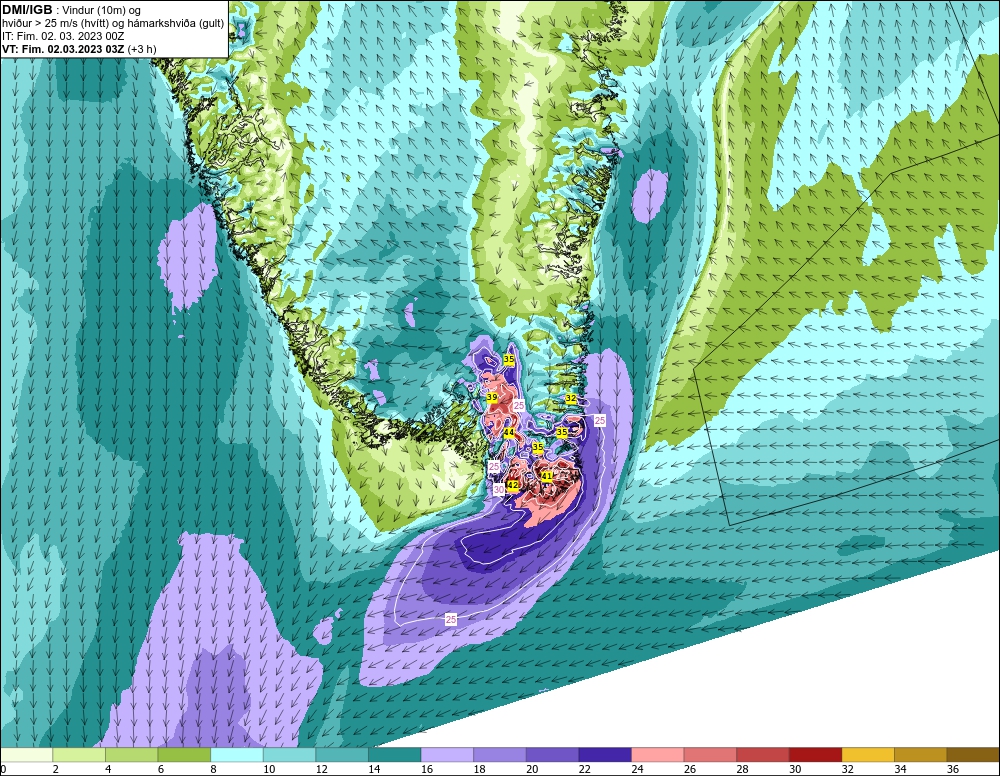1000x776 pixels.
Task: Click the 16 value on the legend scale
Action: pos(427,769)
